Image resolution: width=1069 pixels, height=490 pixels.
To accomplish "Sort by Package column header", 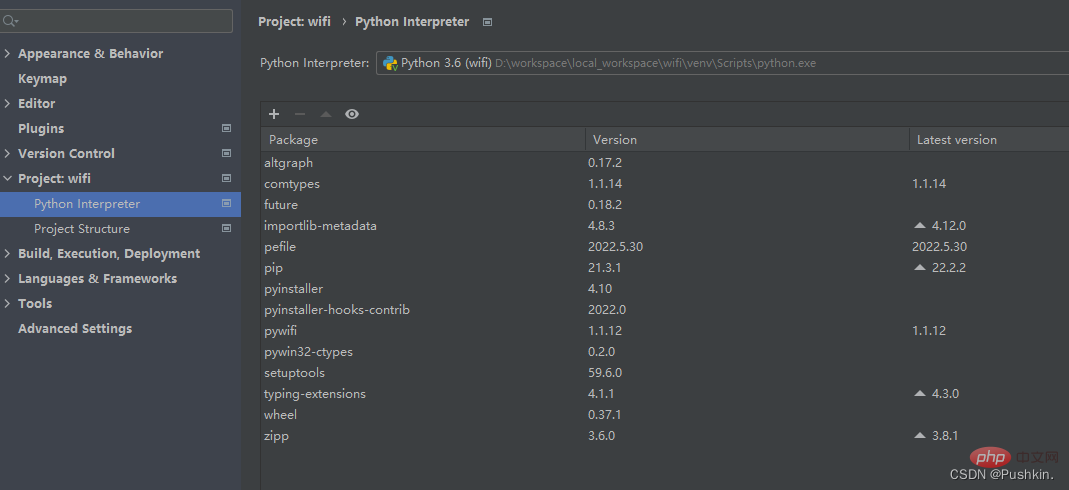I will pyautogui.click(x=423, y=140).
